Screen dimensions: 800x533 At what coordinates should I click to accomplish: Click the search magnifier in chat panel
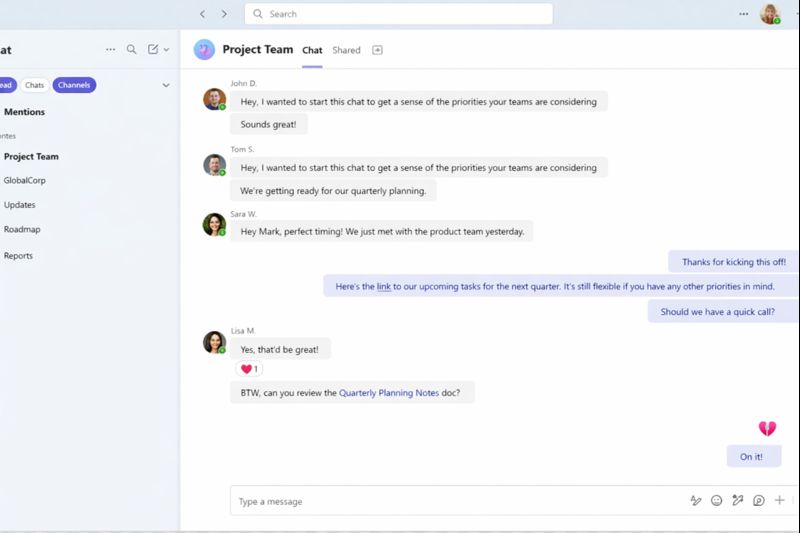131,49
